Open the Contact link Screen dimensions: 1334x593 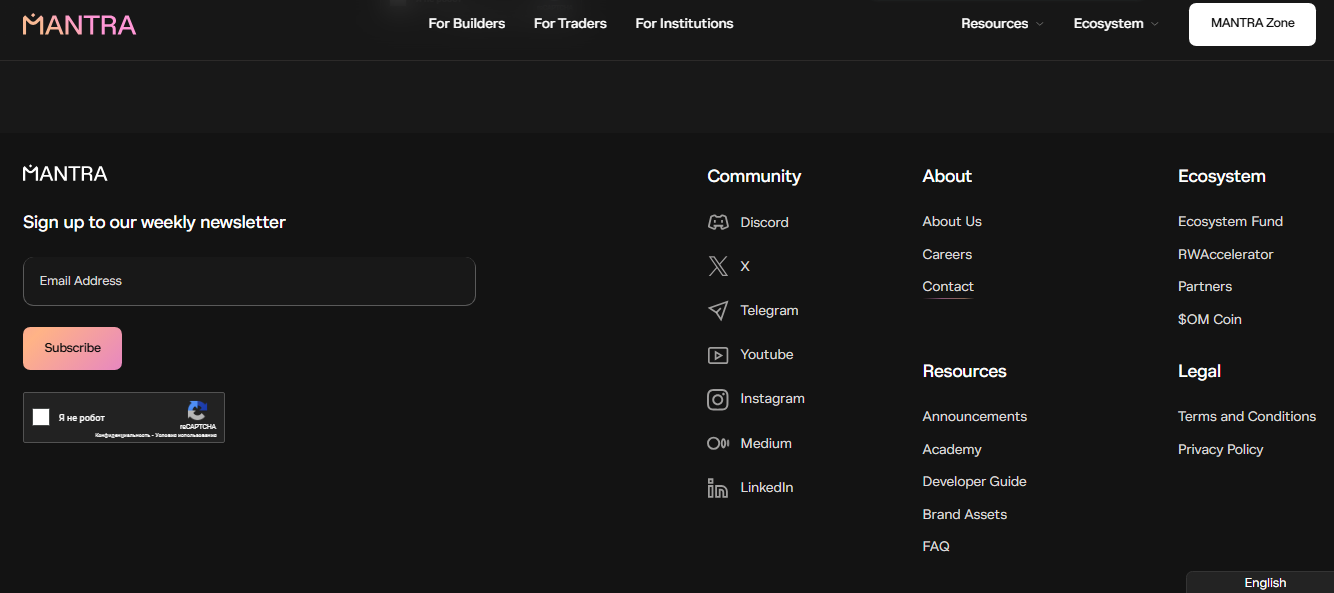click(948, 286)
